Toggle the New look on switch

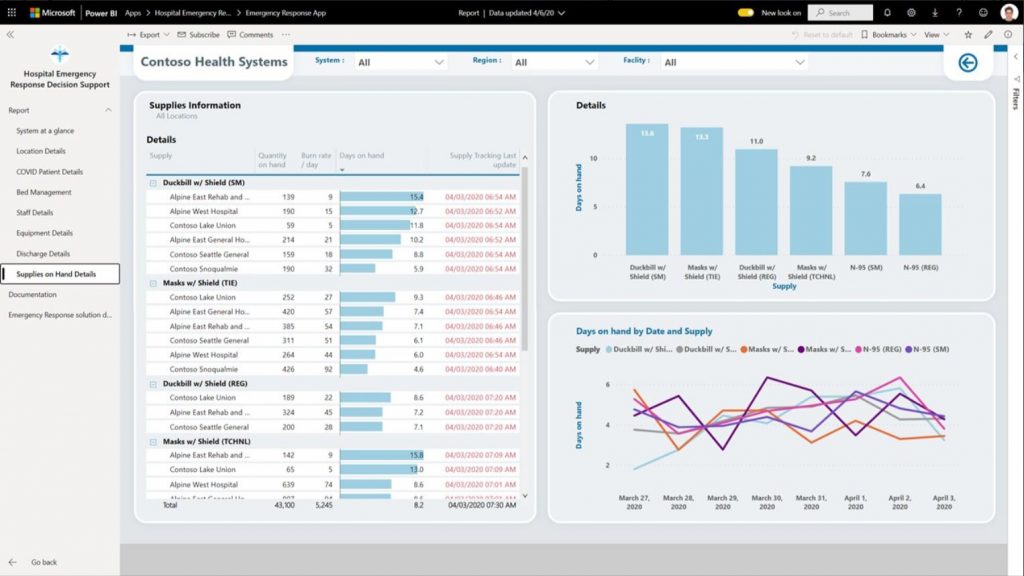(745, 12)
